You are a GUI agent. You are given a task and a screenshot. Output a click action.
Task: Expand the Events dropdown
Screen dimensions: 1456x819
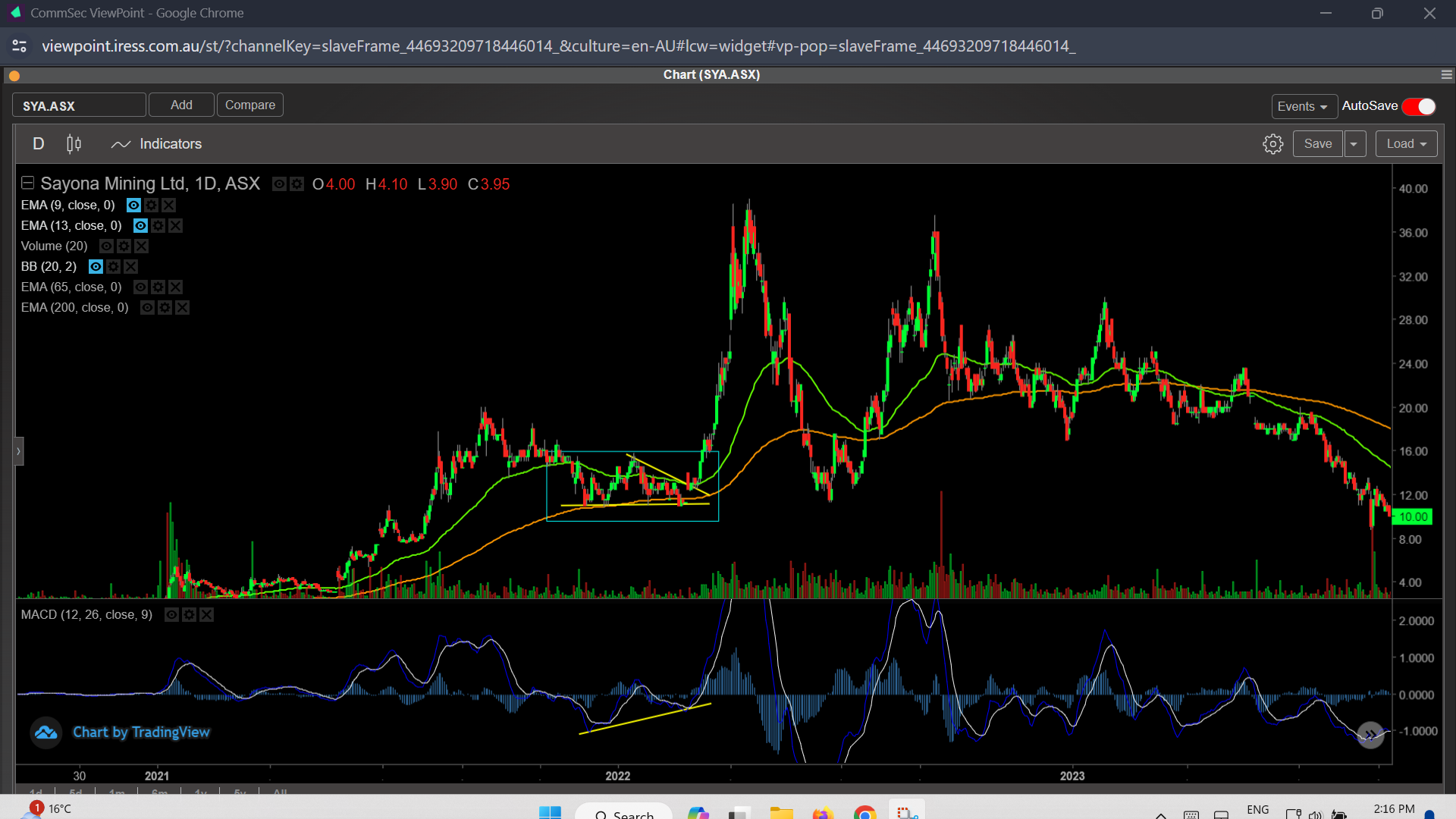1304,106
